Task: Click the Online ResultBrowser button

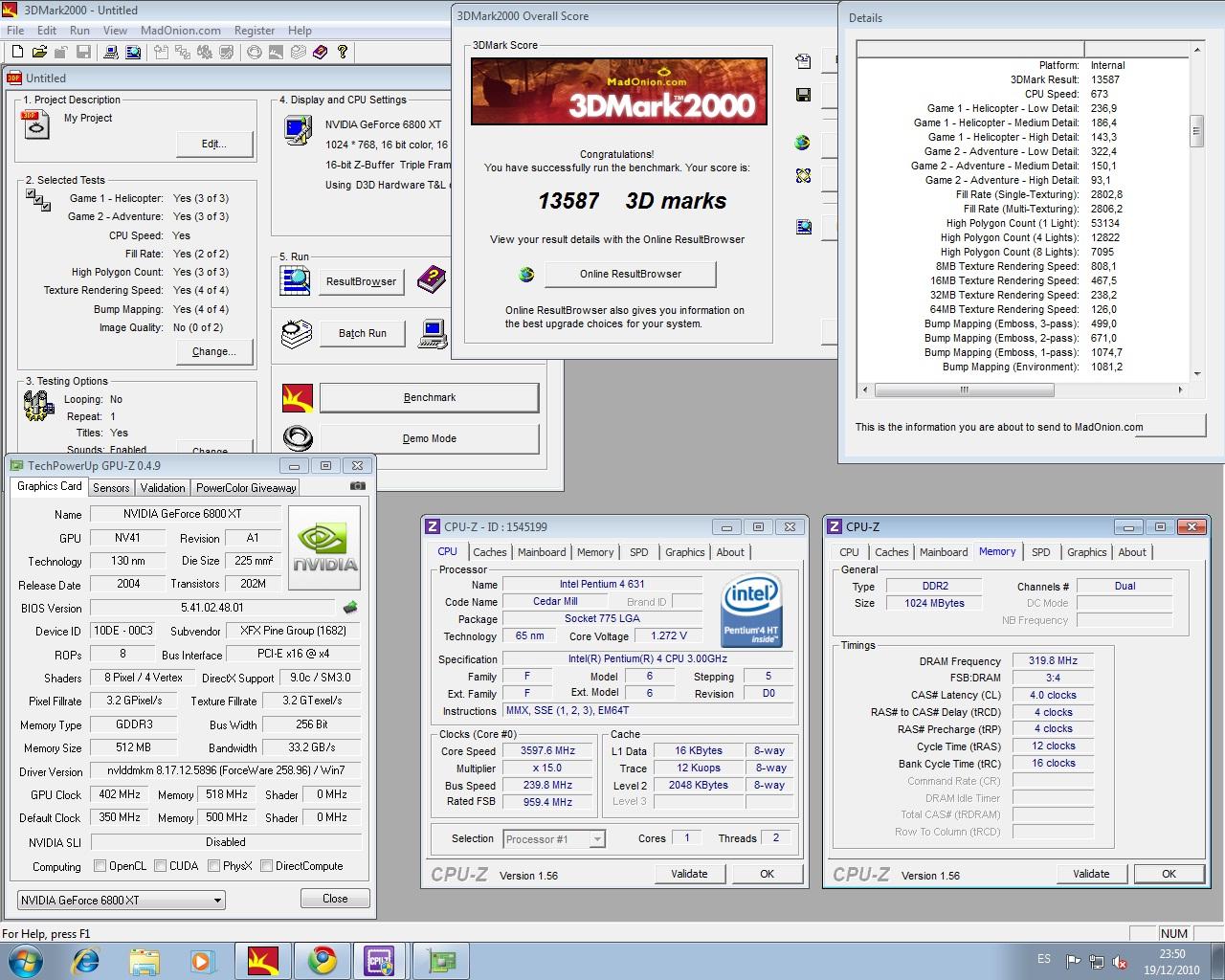Action: (631, 274)
